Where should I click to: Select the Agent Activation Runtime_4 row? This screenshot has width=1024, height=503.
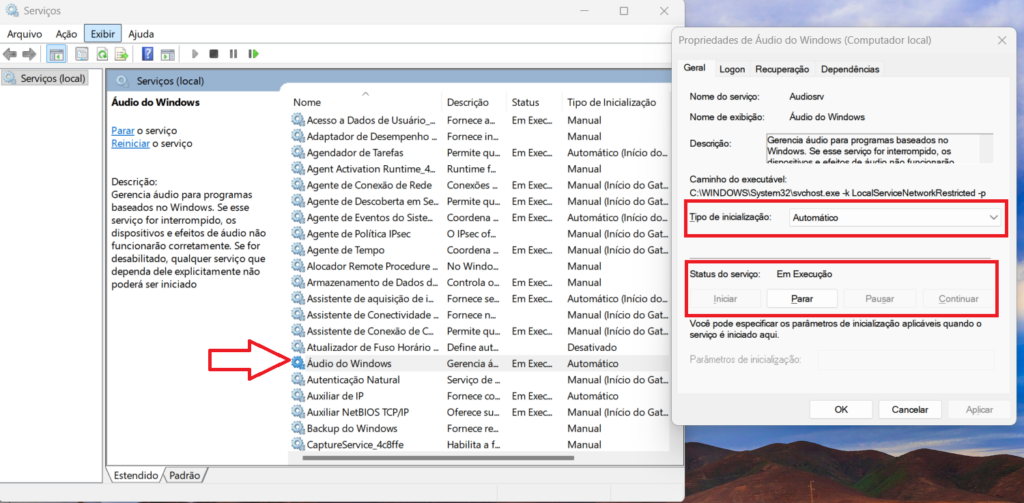click(x=479, y=169)
